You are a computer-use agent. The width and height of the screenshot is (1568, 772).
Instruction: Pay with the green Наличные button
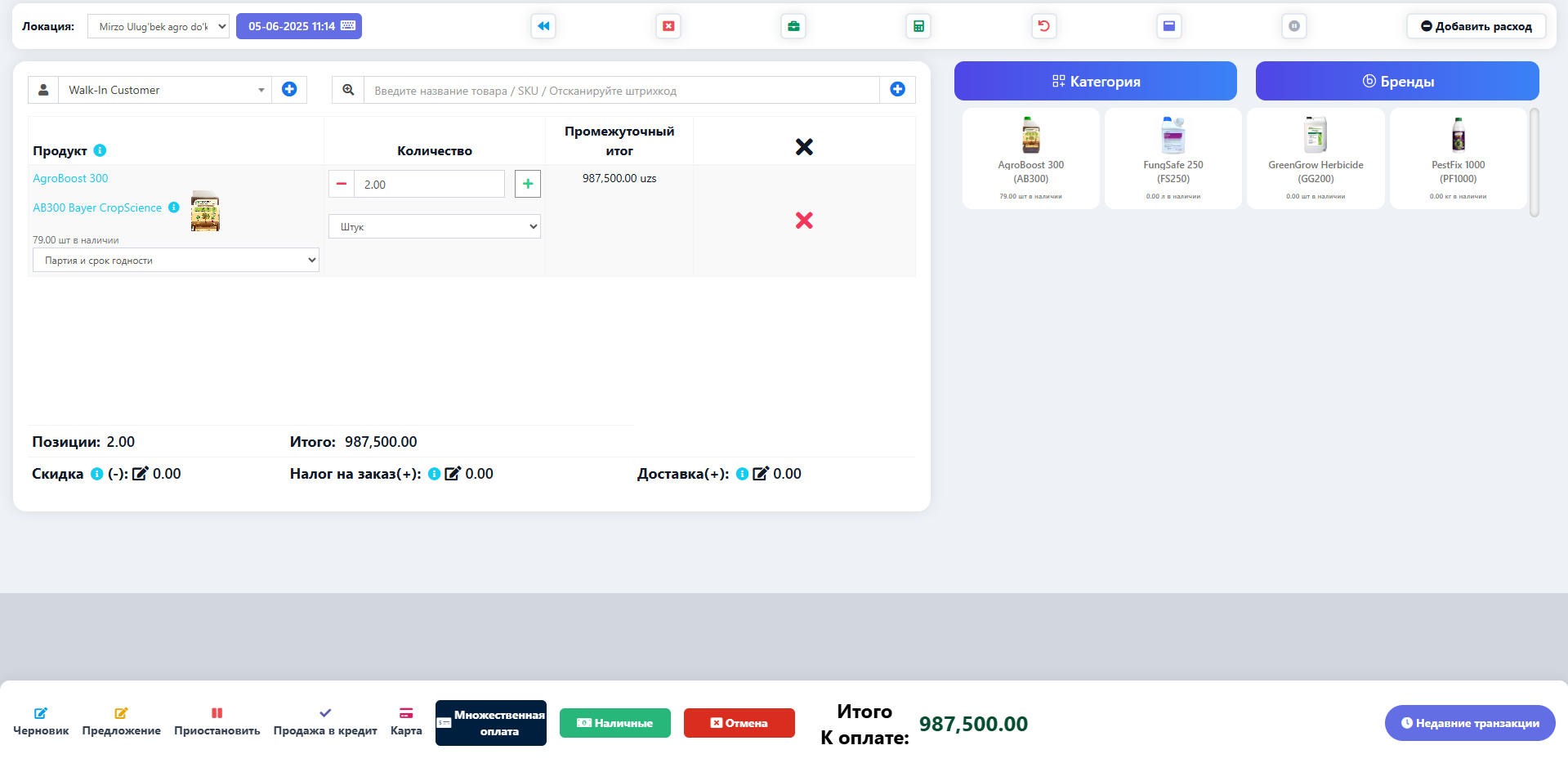pos(614,723)
